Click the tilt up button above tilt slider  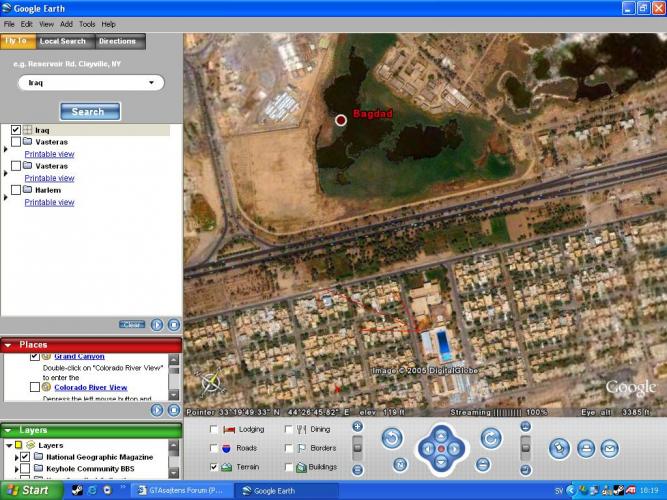pyautogui.click(x=526, y=426)
